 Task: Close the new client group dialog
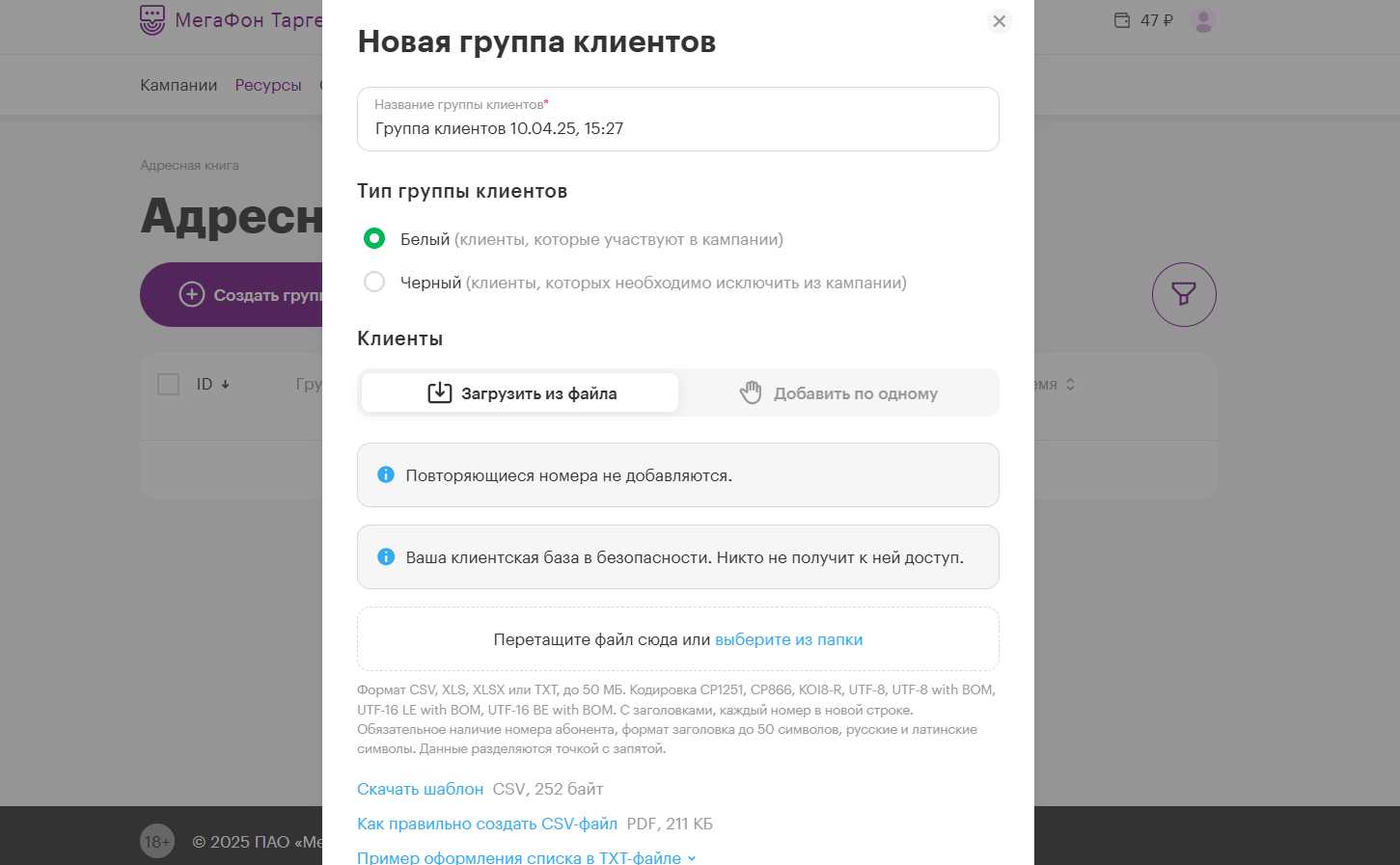click(999, 21)
